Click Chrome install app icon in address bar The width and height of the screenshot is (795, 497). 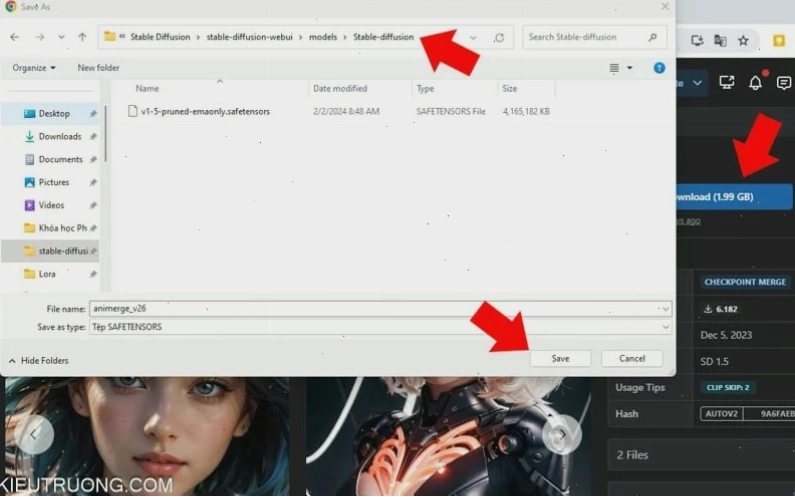coord(697,41)
